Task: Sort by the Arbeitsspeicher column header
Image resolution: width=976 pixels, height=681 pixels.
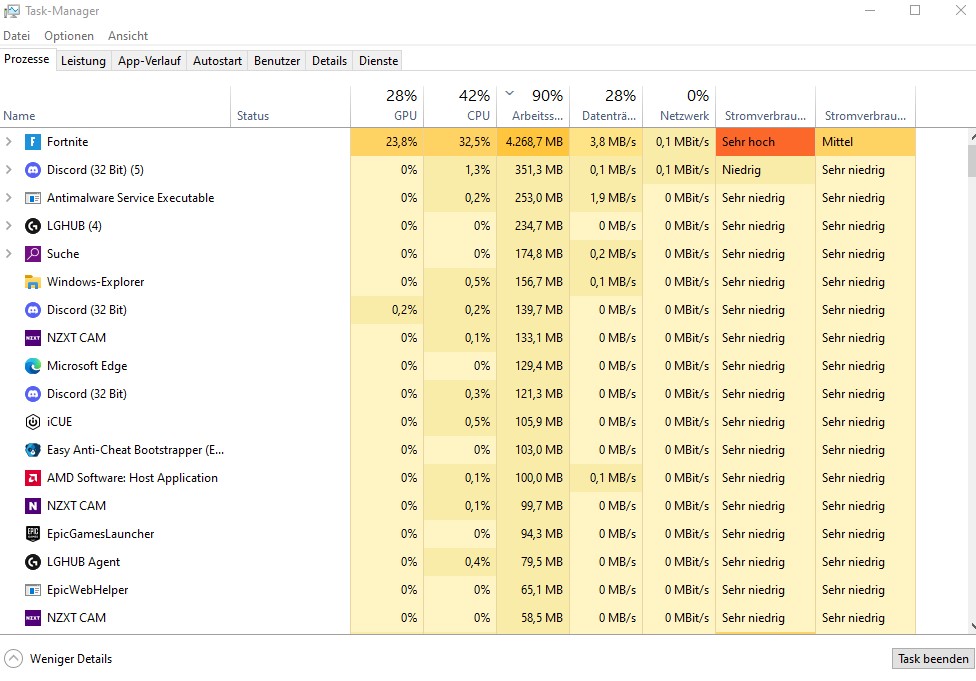Action: pos(533,106)
